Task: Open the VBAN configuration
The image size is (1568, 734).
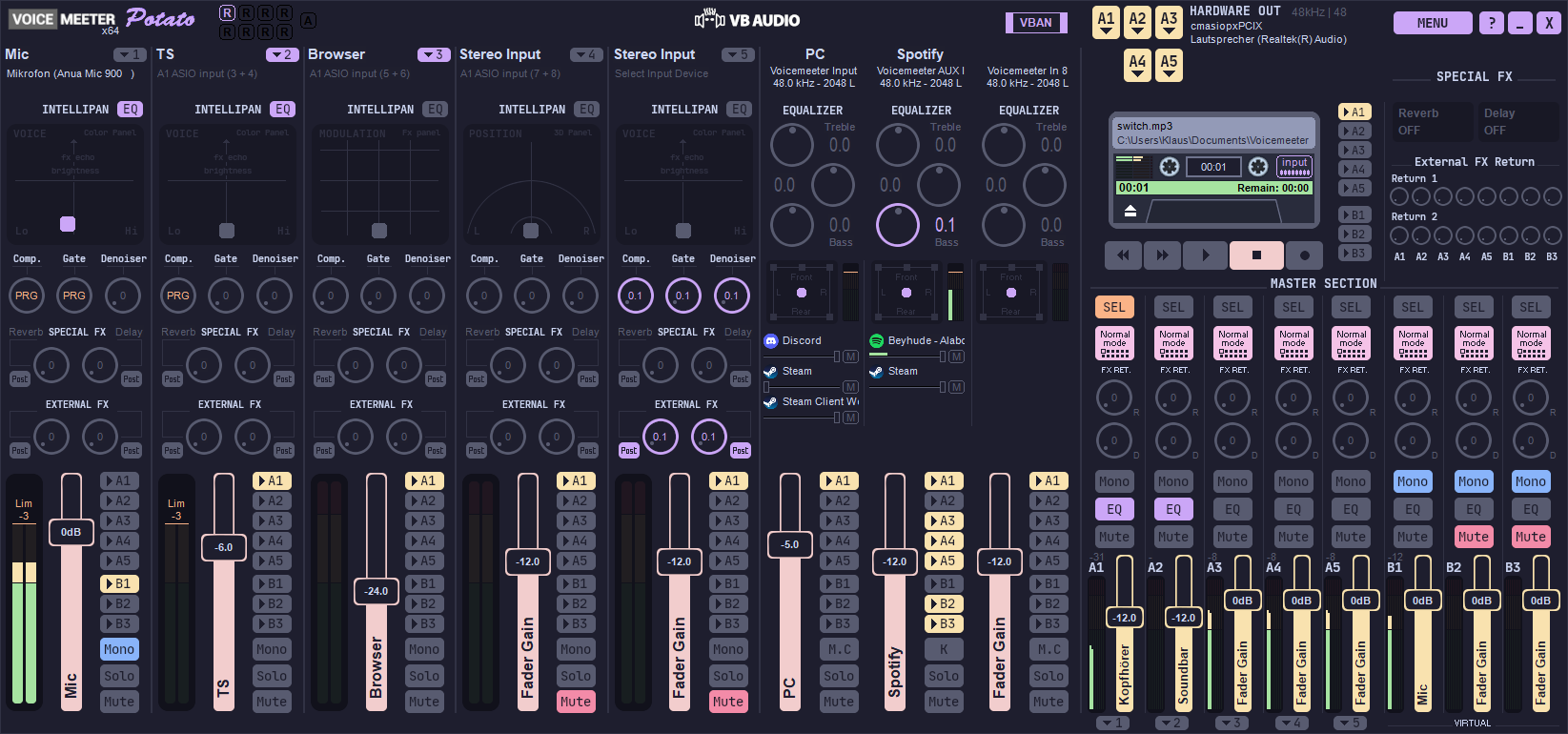Action: click(x=1036, y=23)
